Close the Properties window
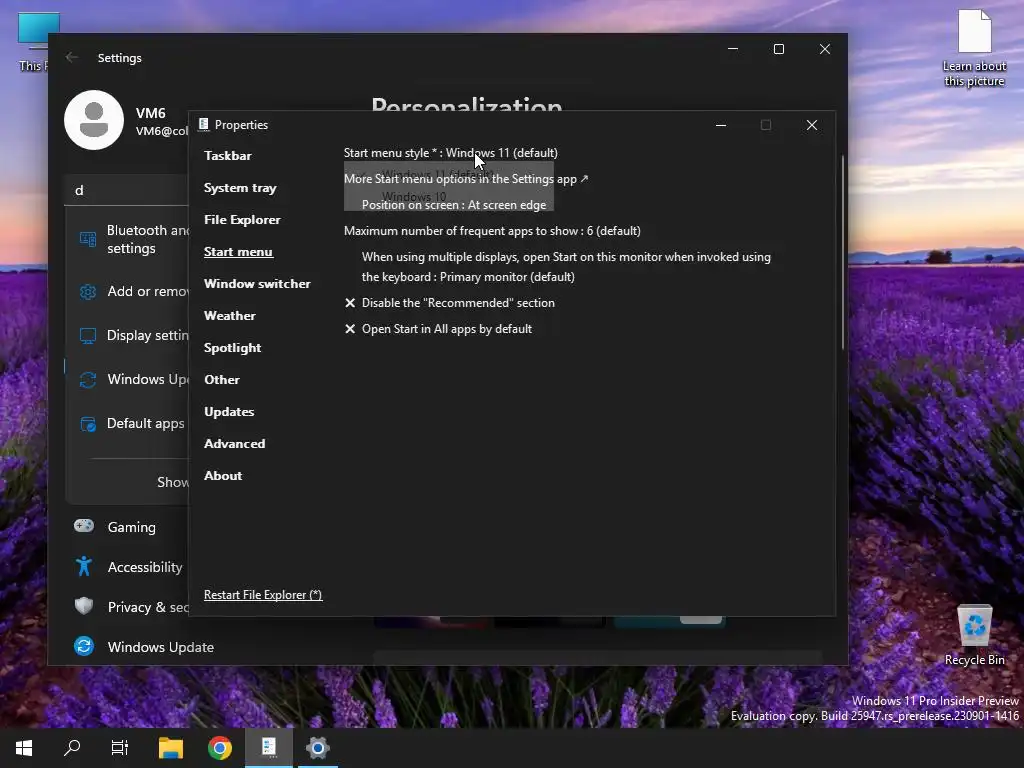1024x768 pixels. [x=812, y=125]
